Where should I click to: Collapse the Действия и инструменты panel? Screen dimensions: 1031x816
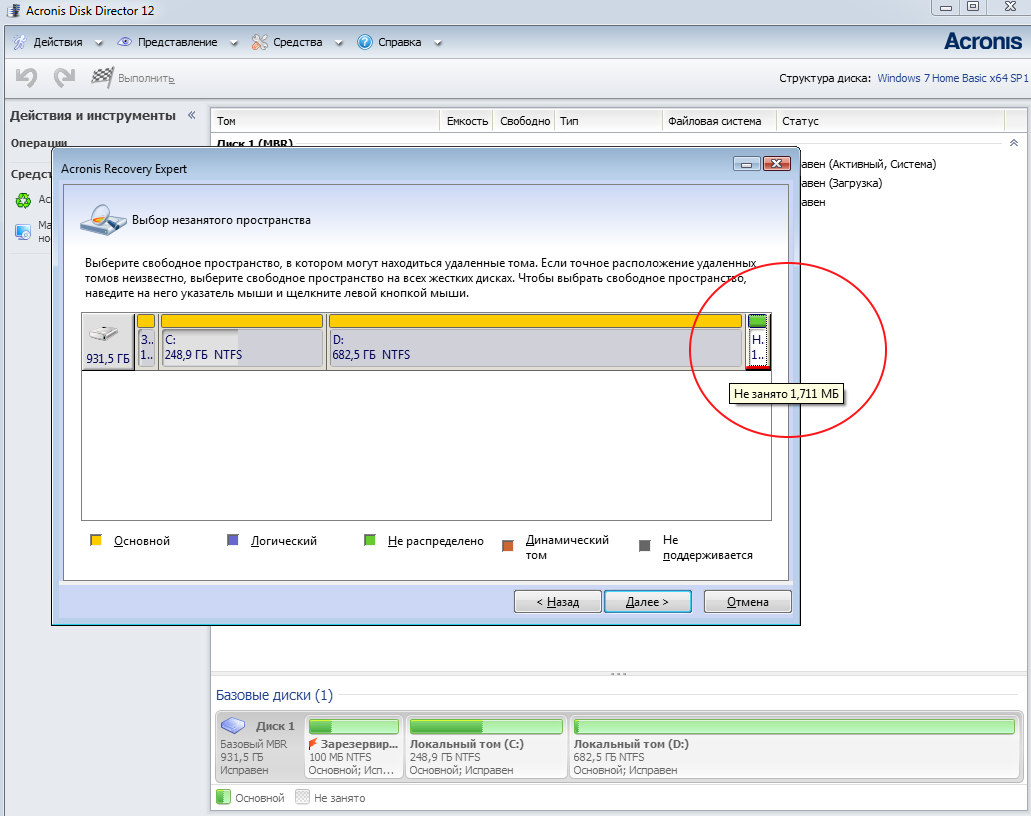(191, 115)
